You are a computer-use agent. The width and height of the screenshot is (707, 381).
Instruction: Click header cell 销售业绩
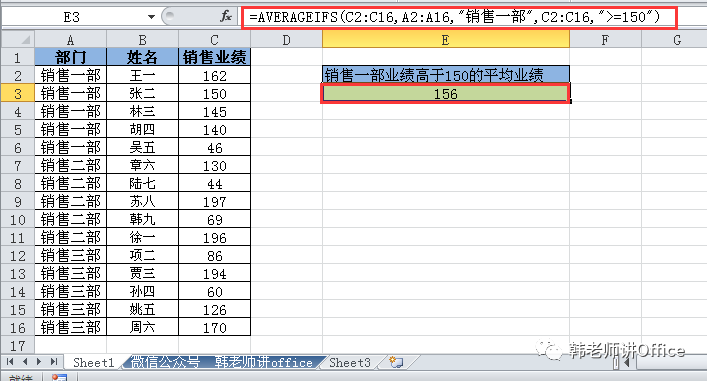click(215, 57)
